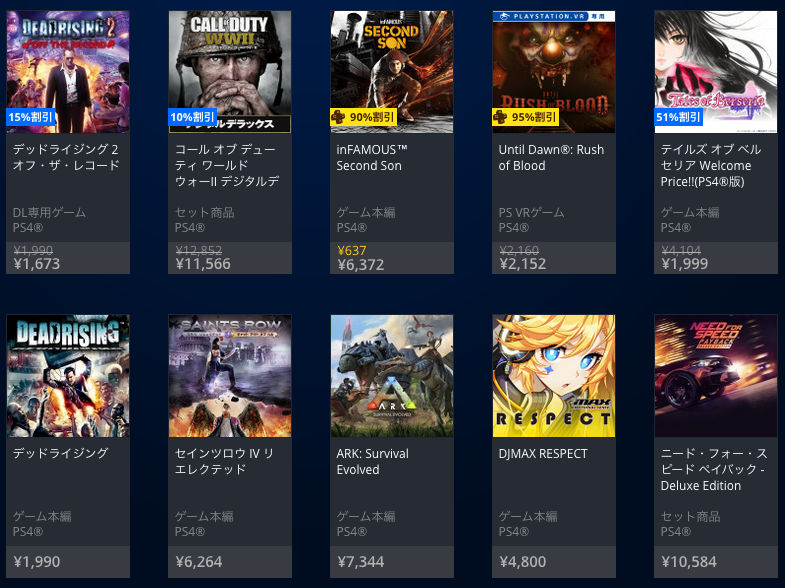Click the ¥10,584 Need for Speed price
The height and width of the screenshot is (588, 785).
689,561
